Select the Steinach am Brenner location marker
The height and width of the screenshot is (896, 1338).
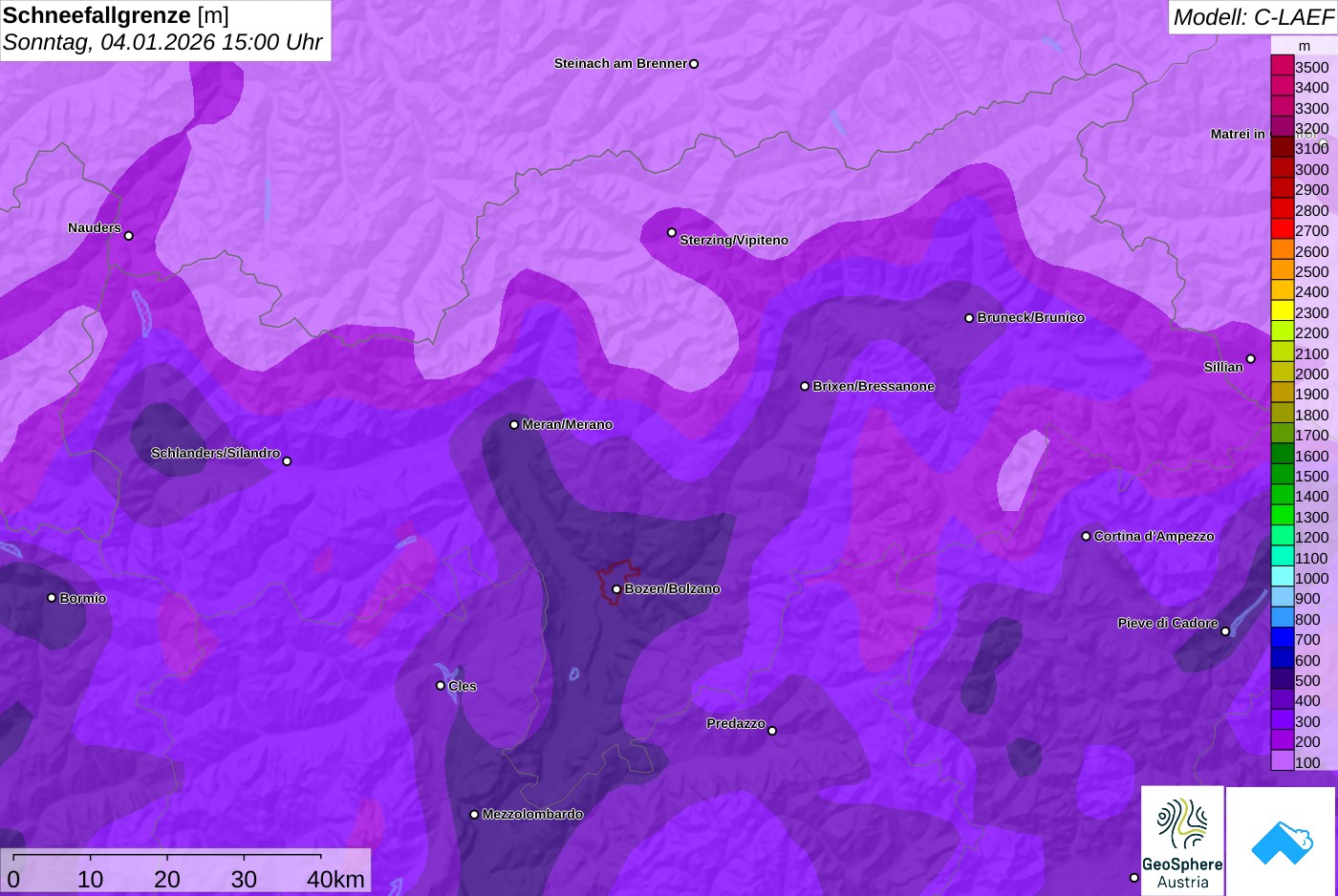[694, 64]
